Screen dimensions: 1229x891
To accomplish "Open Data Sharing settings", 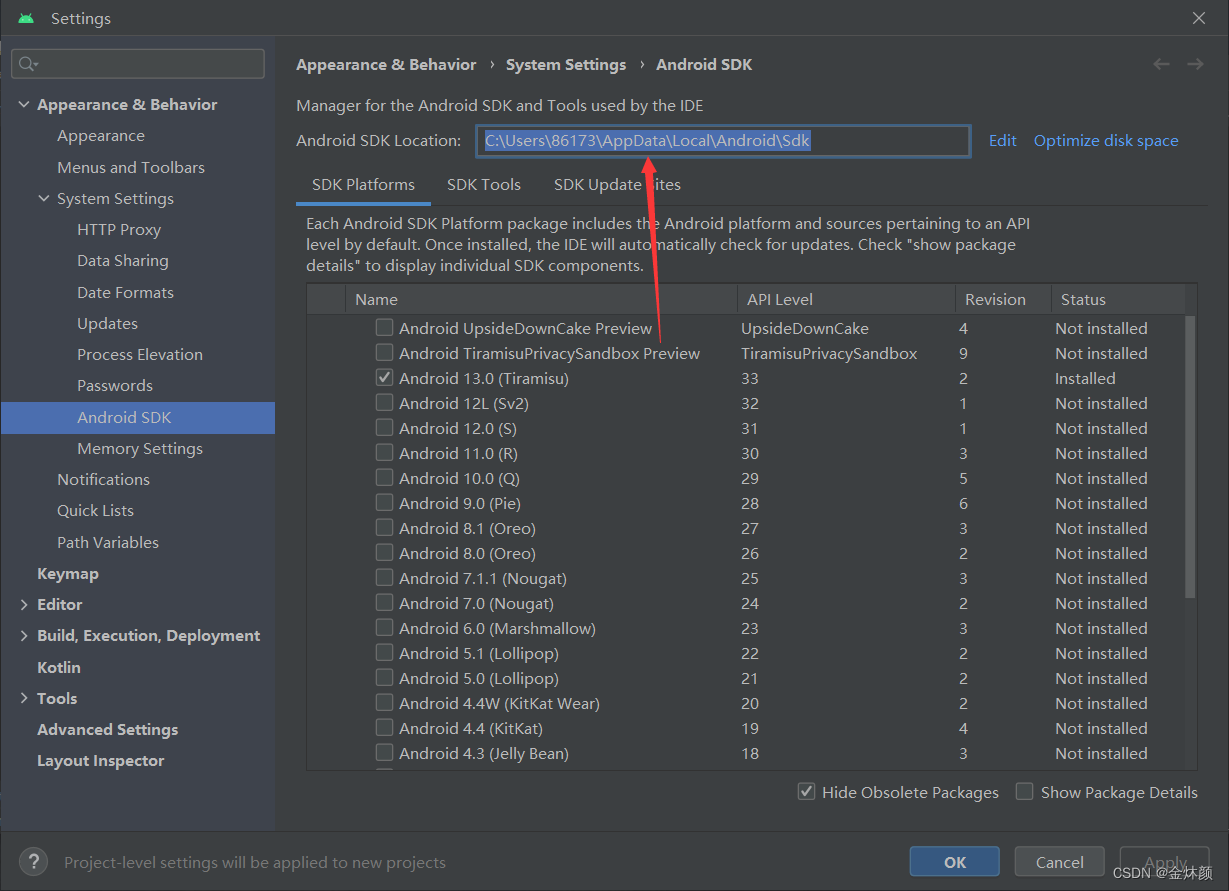I will pyautogui.click(x=122, y=260).
